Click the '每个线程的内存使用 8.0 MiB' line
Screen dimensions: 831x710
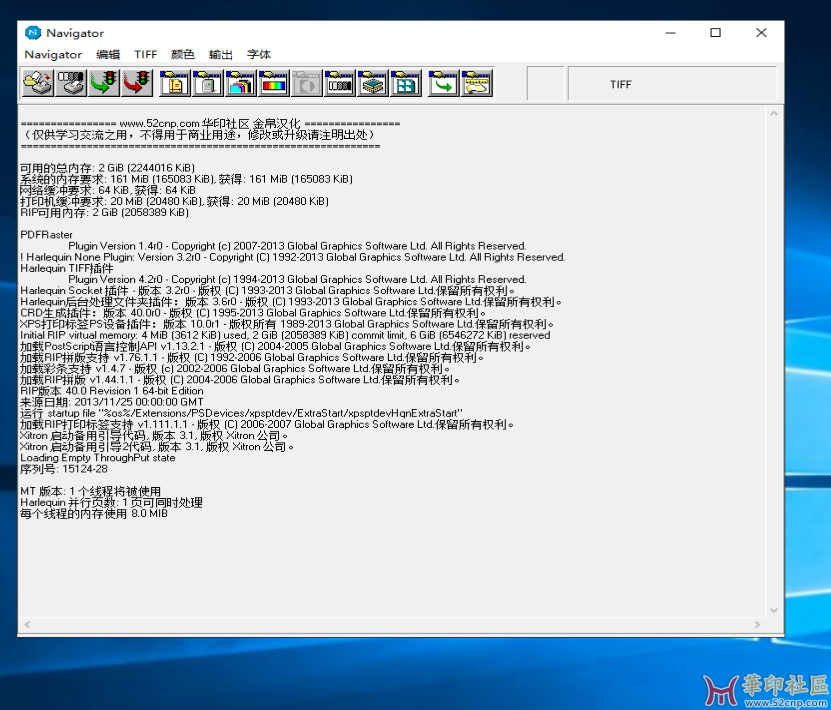point(94,513)
